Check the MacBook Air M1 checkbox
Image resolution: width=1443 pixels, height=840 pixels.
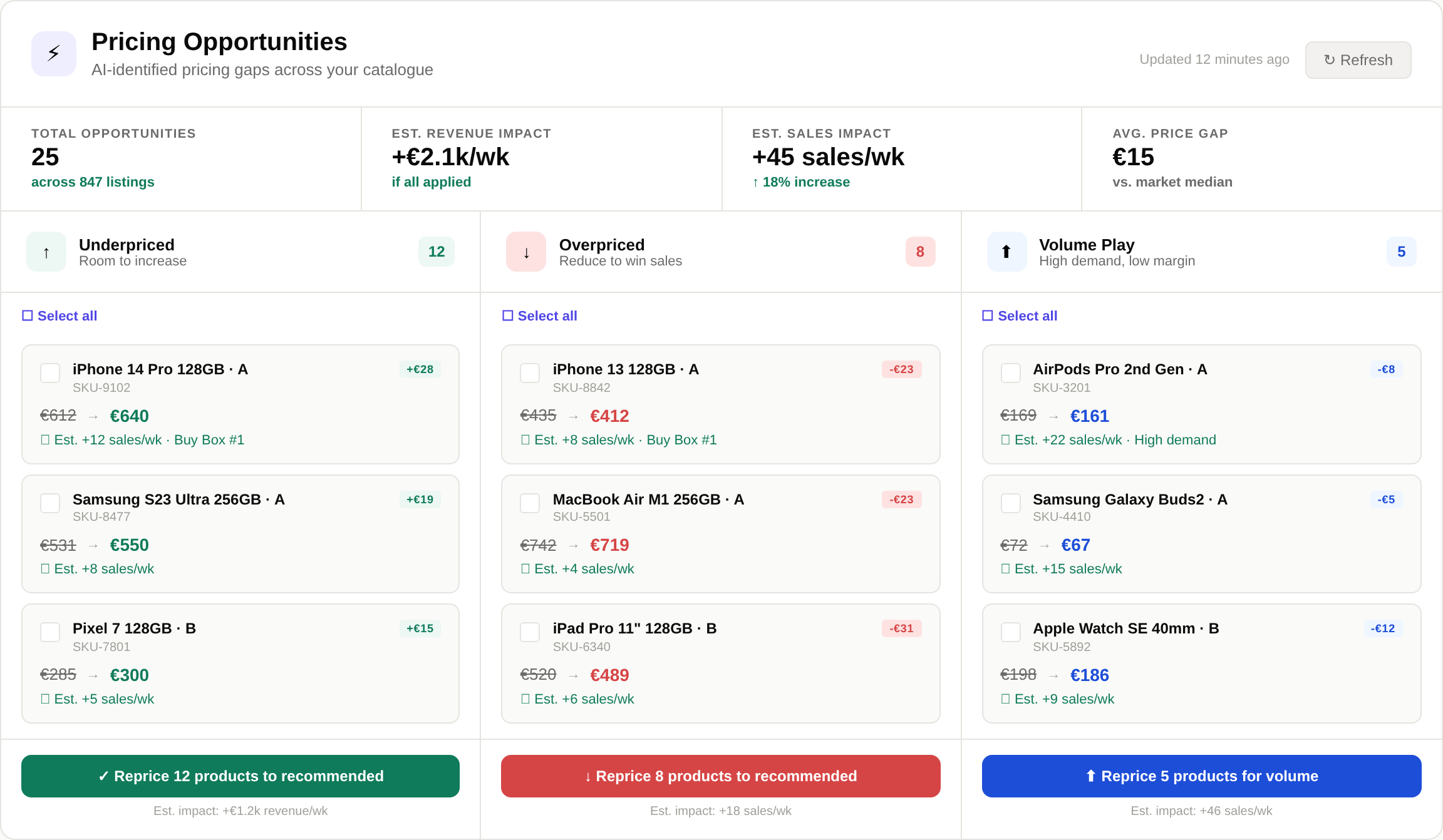click(529, 503)
